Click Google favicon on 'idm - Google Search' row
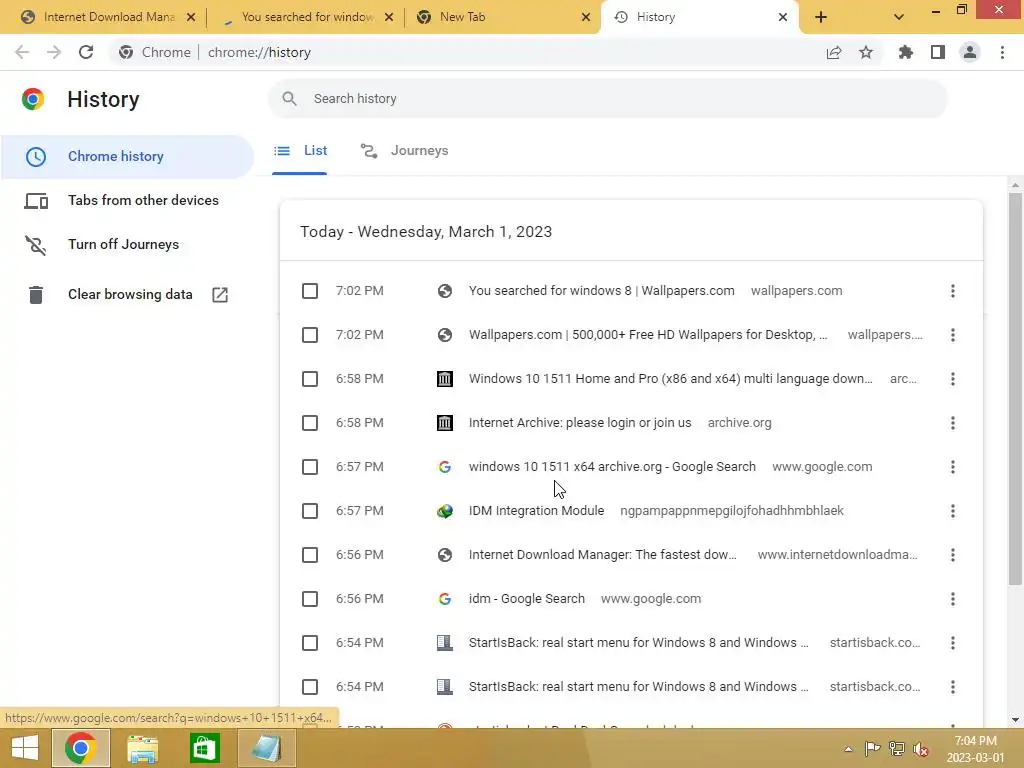This screenshot has height=768, width=1024. point(445,599)
